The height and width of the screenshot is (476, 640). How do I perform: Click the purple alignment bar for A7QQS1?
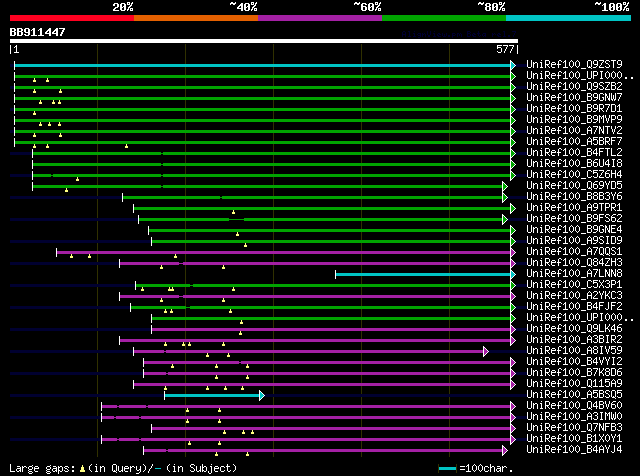[283, 252]
